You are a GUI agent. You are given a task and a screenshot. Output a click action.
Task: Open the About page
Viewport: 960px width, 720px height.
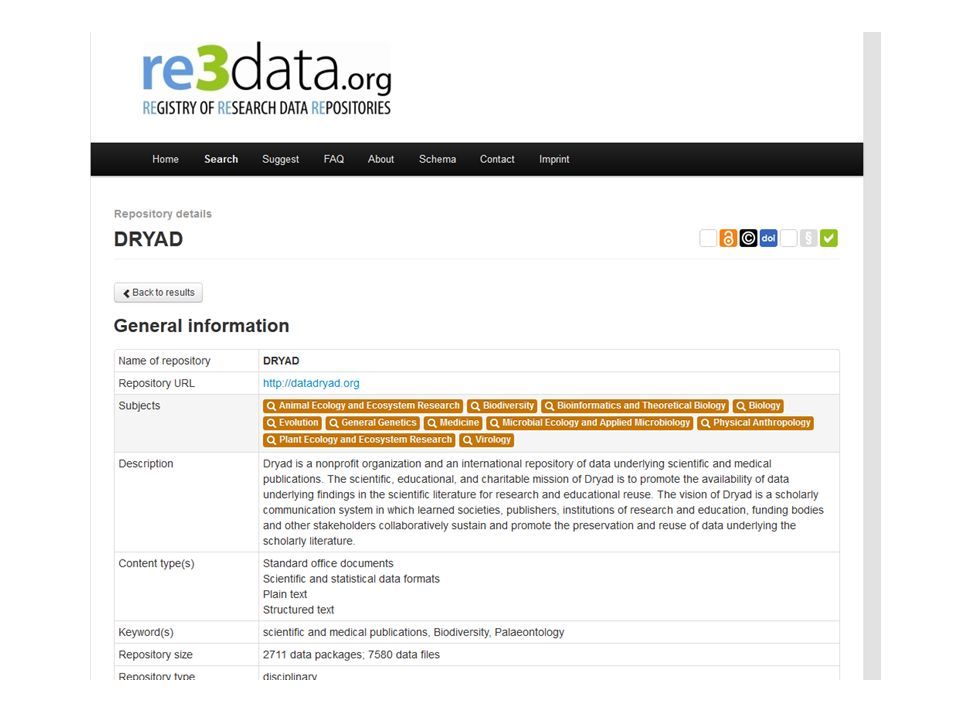pos(381,159)
